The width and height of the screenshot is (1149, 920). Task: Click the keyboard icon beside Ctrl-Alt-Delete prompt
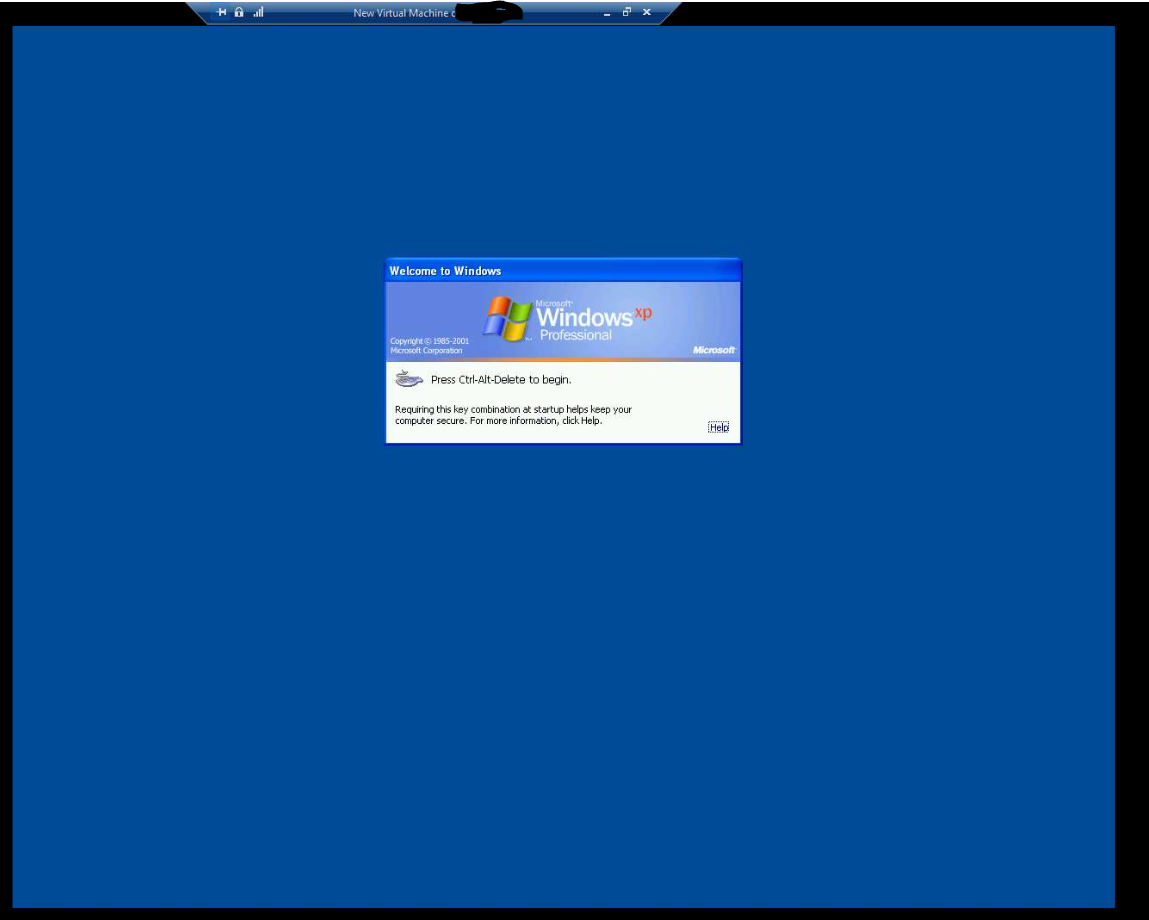[409, 379]
